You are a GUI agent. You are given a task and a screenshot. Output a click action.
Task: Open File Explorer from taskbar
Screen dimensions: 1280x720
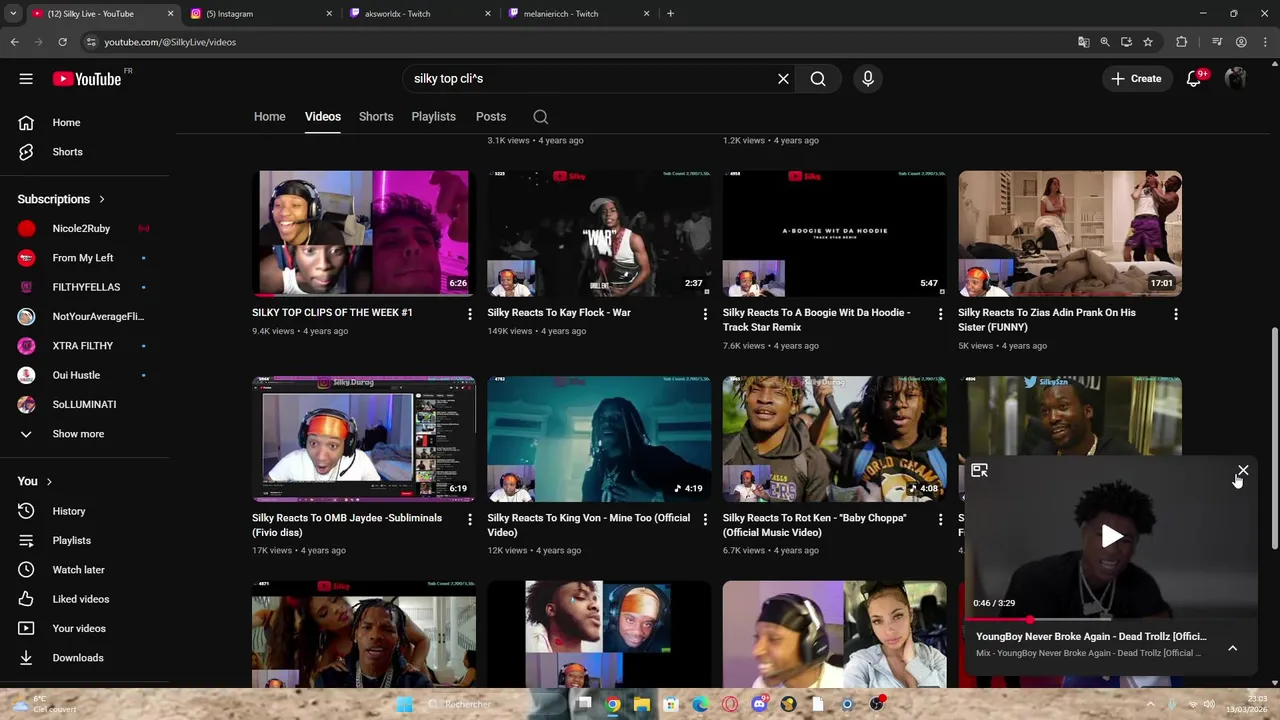pos(642,704)
